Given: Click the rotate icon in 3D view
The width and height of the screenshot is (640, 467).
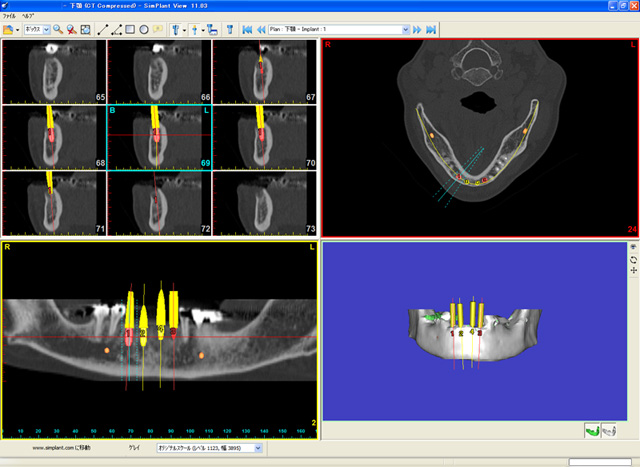Looking at the screenshot, I should 632,259.
